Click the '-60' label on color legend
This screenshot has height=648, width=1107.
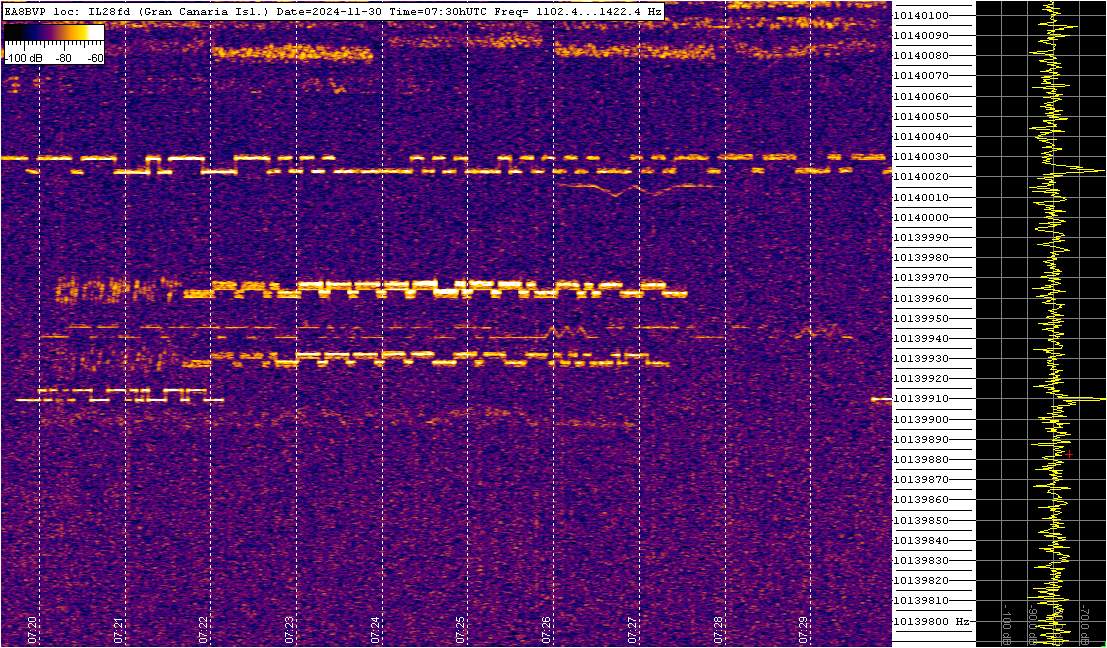click(x=93, y=58)
